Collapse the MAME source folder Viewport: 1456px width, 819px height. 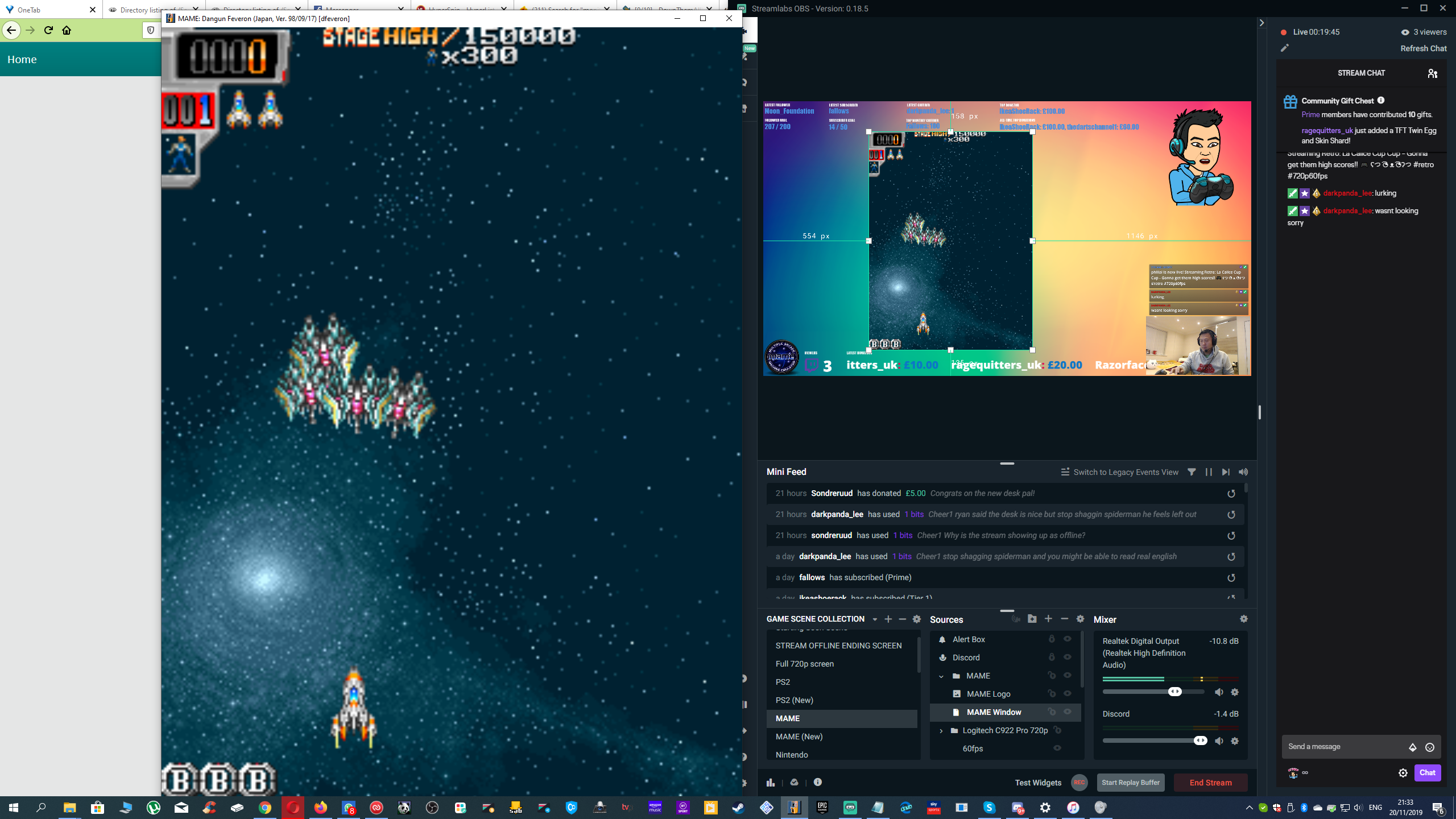tap(941, 676)
